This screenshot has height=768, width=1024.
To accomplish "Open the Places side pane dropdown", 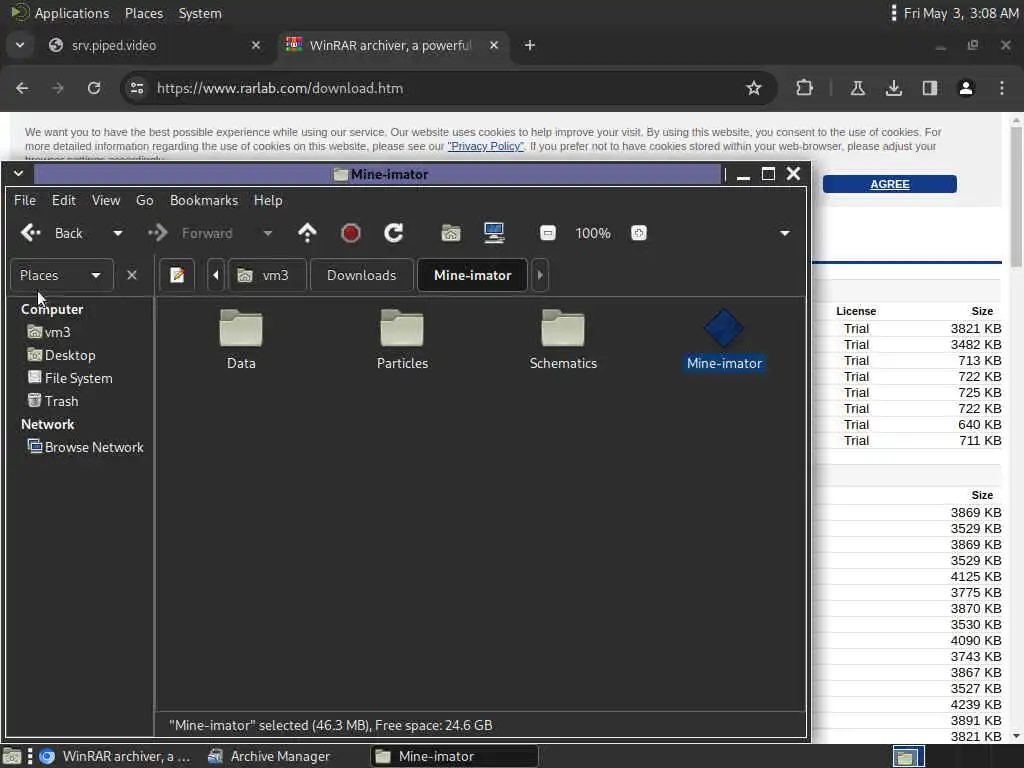I will pyautogui.click(x=61, y=276).
